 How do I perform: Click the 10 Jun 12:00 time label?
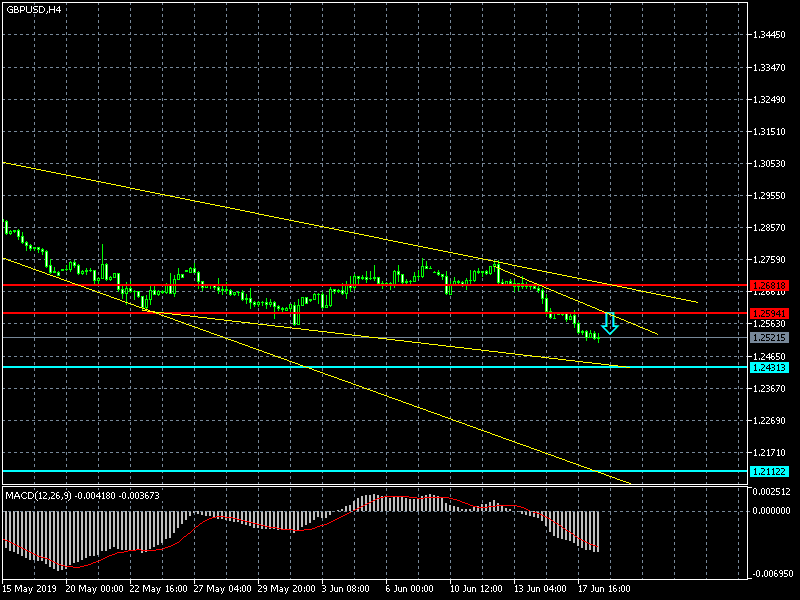(479, 589)
